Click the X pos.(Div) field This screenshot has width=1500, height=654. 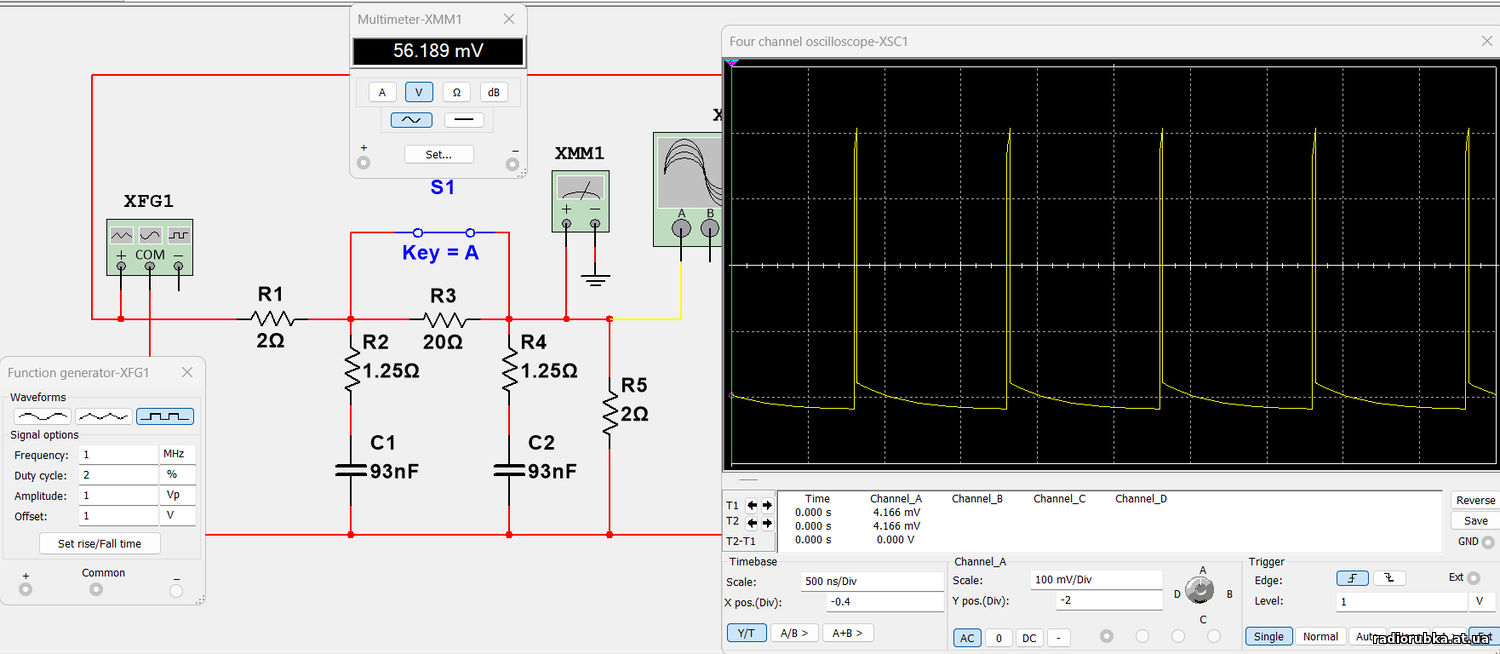click(885, 602)
